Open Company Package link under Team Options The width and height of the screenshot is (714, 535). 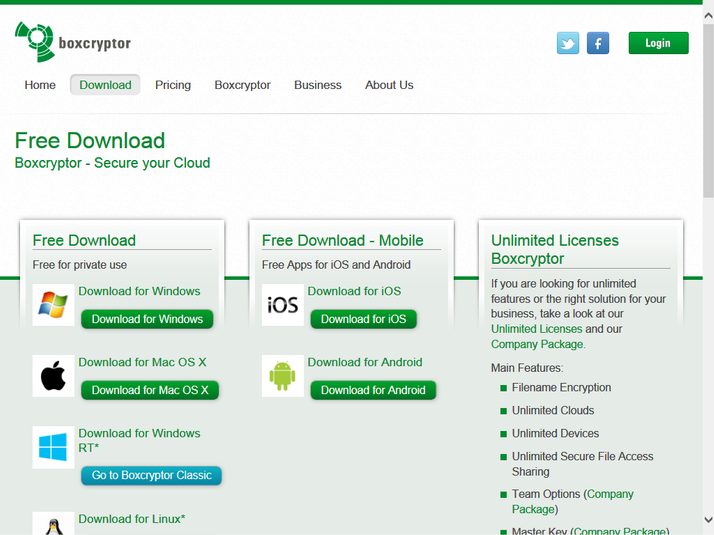[x=573, y=501]
